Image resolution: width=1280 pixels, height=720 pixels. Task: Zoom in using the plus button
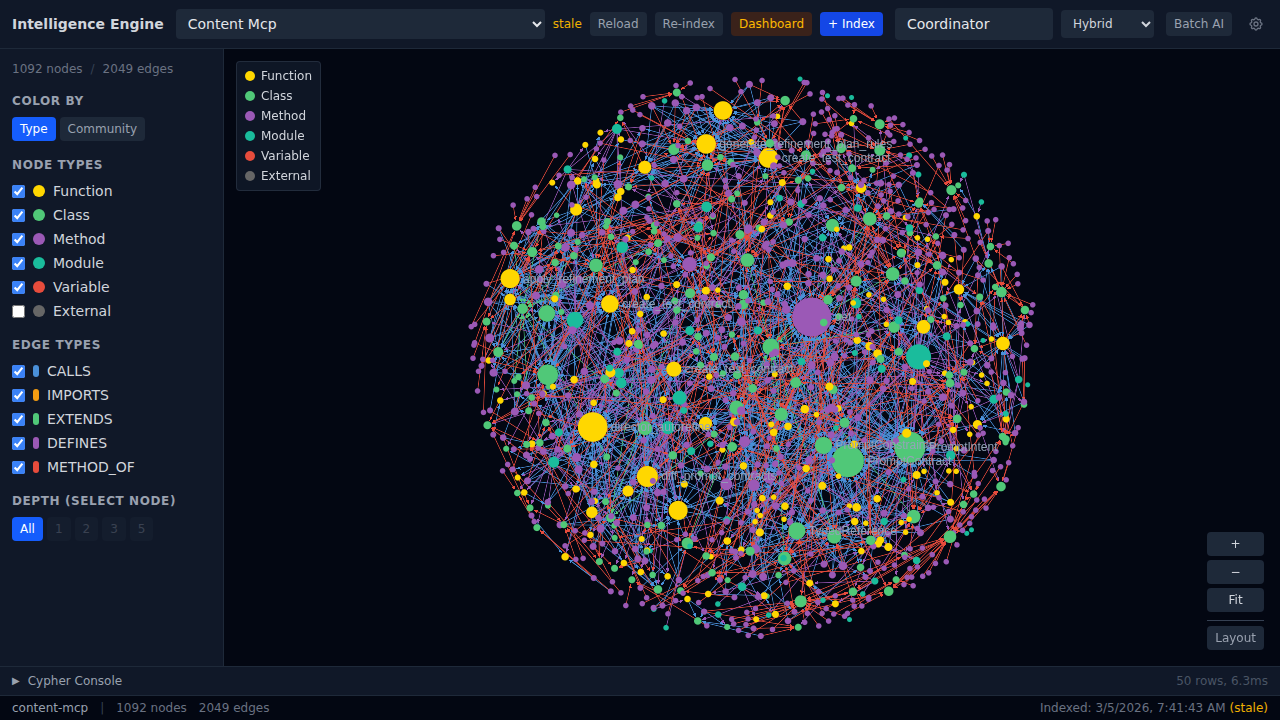pyautogui.click(x=1235, y=544)
